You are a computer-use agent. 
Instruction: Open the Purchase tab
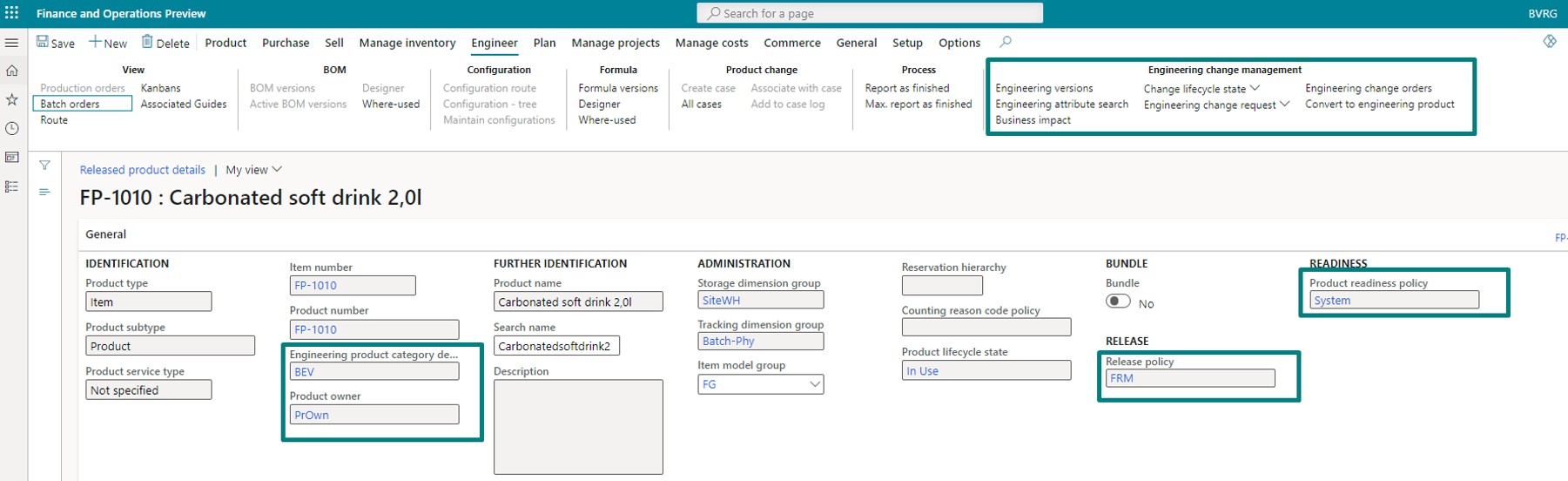pyautogui.click(x=286, y=43)
